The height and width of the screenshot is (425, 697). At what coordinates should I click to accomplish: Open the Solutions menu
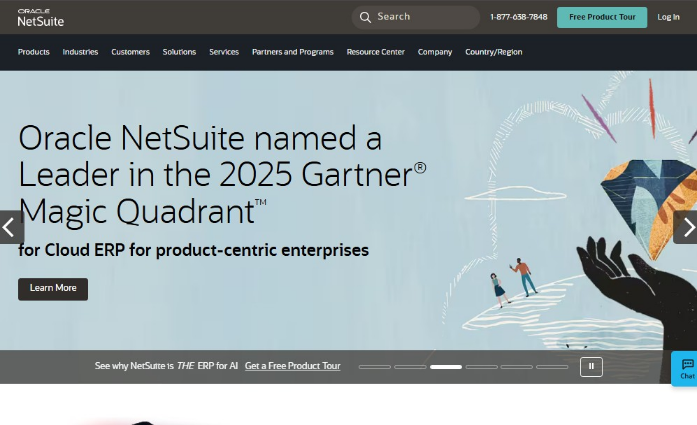[x=179, y=52]
